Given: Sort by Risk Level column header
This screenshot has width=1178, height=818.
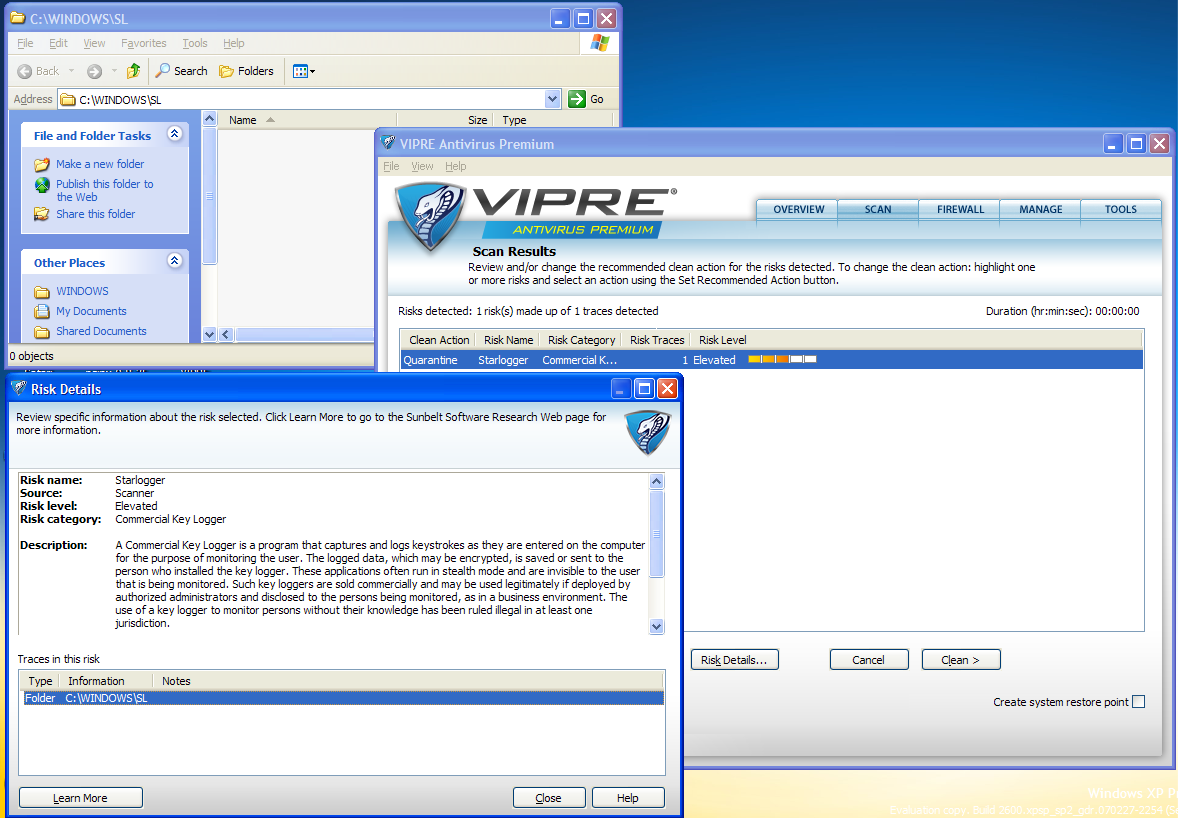Looking at the screenshot, I should pyautogui.click(x=722, y=340).
